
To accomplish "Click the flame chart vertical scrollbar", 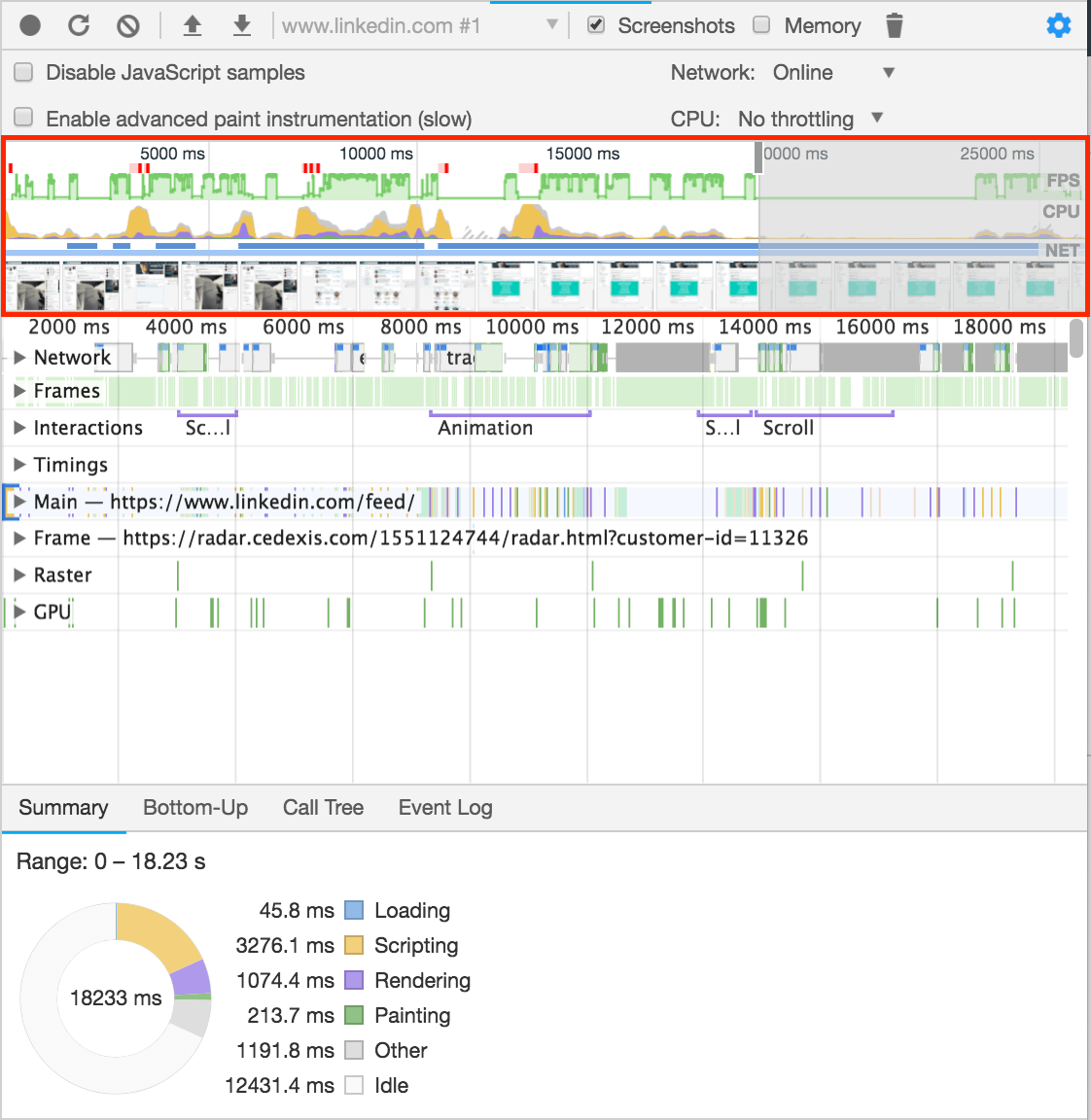I will [1076, 338].
